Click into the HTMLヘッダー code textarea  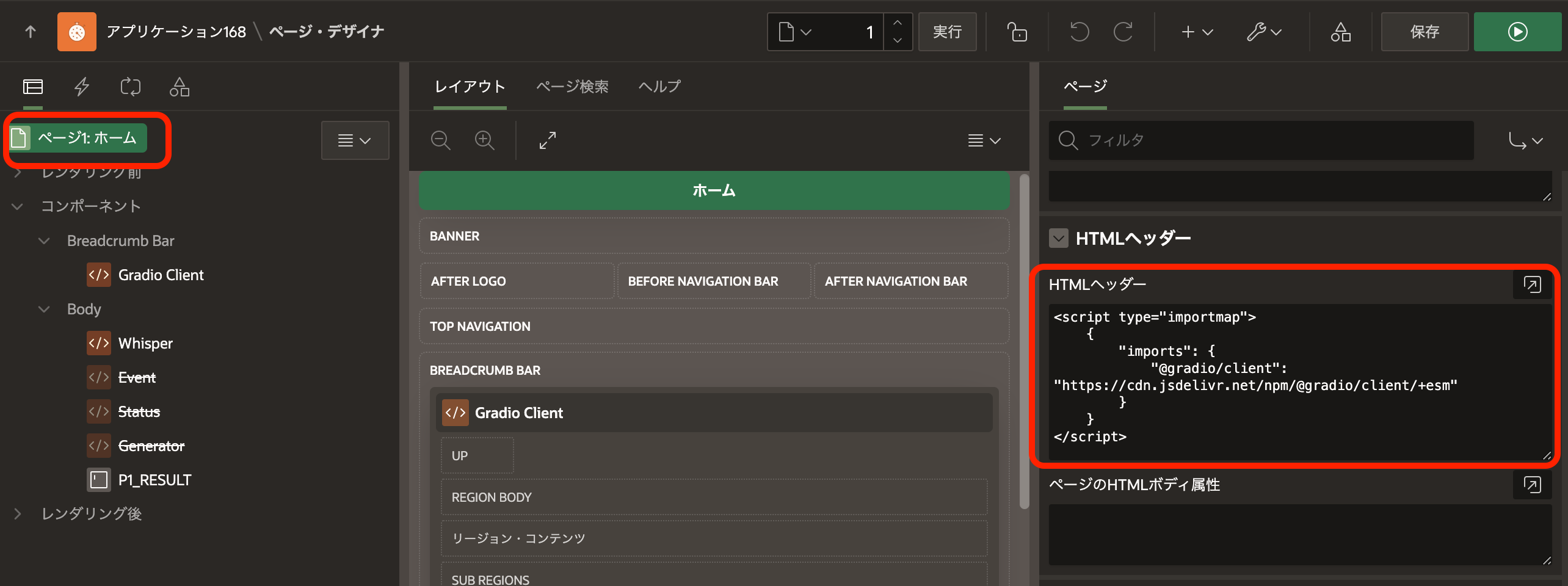click(1300, 382)
